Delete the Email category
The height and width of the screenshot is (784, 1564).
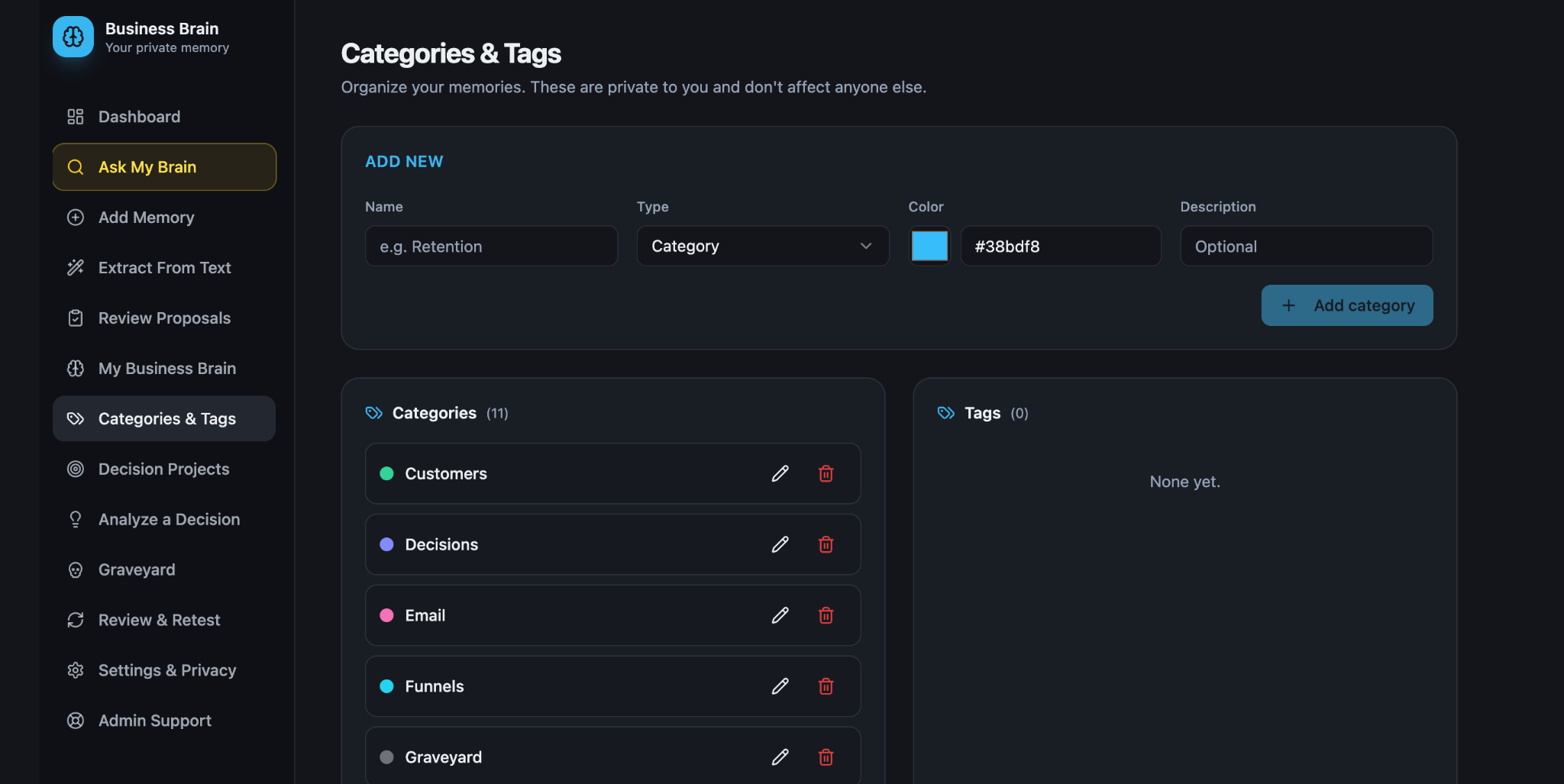[x=826, y=615]
